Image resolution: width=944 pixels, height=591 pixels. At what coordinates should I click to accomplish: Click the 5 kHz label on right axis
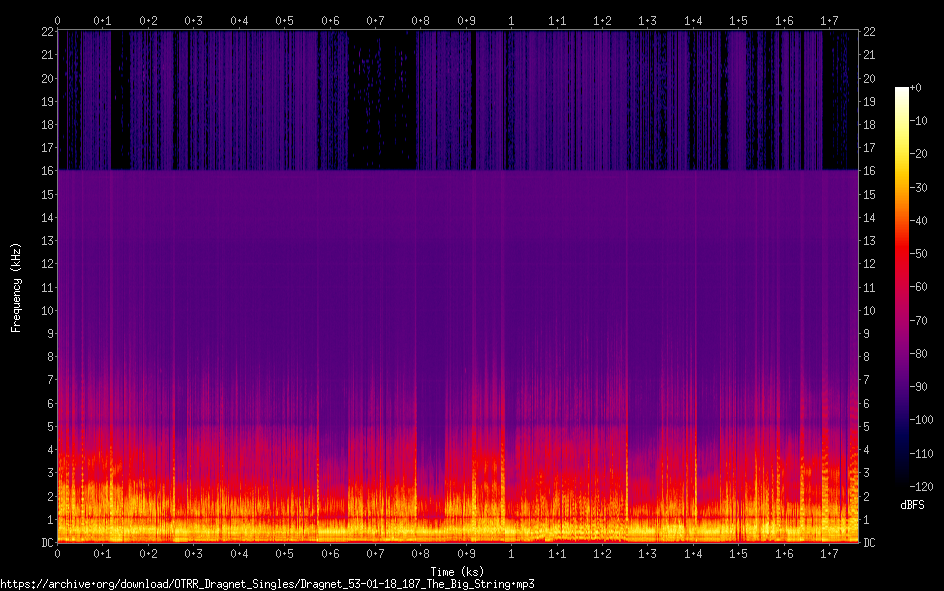(x=867, y=427)
